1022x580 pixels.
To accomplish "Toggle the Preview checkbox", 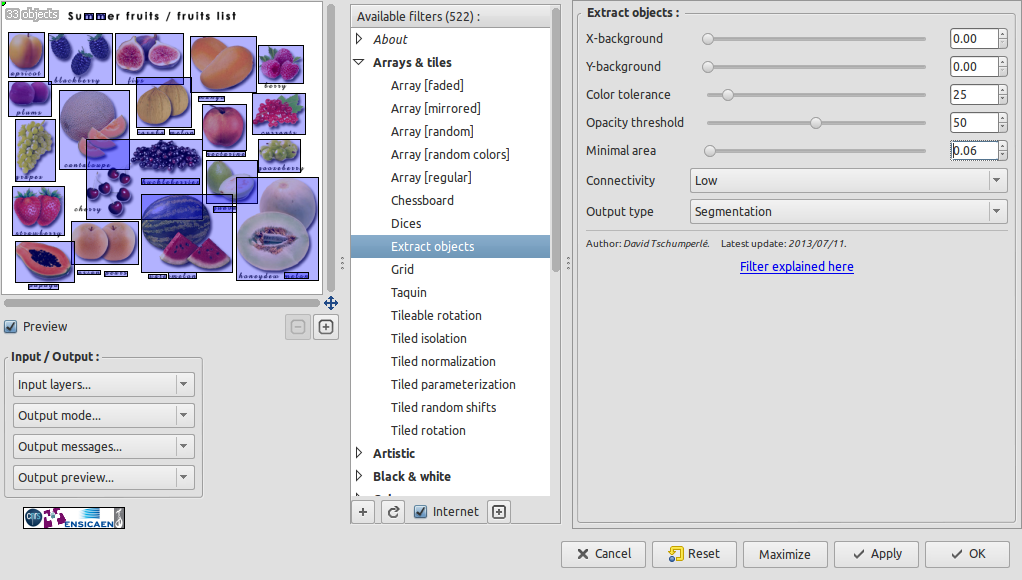I will 11,327.
